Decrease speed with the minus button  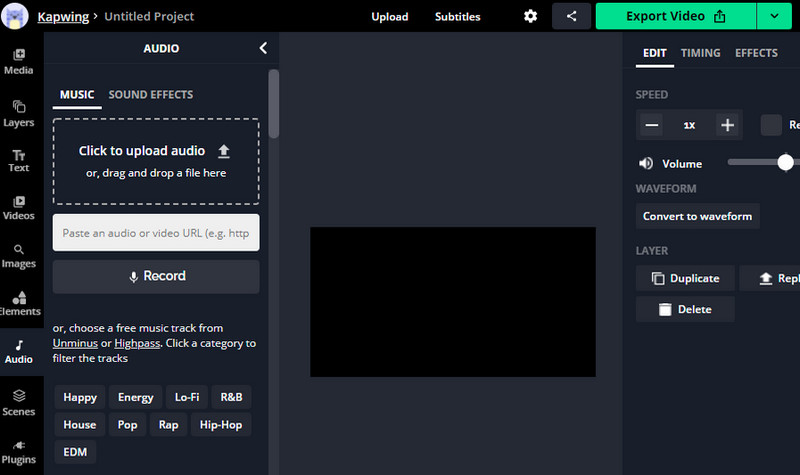(652, 125)
